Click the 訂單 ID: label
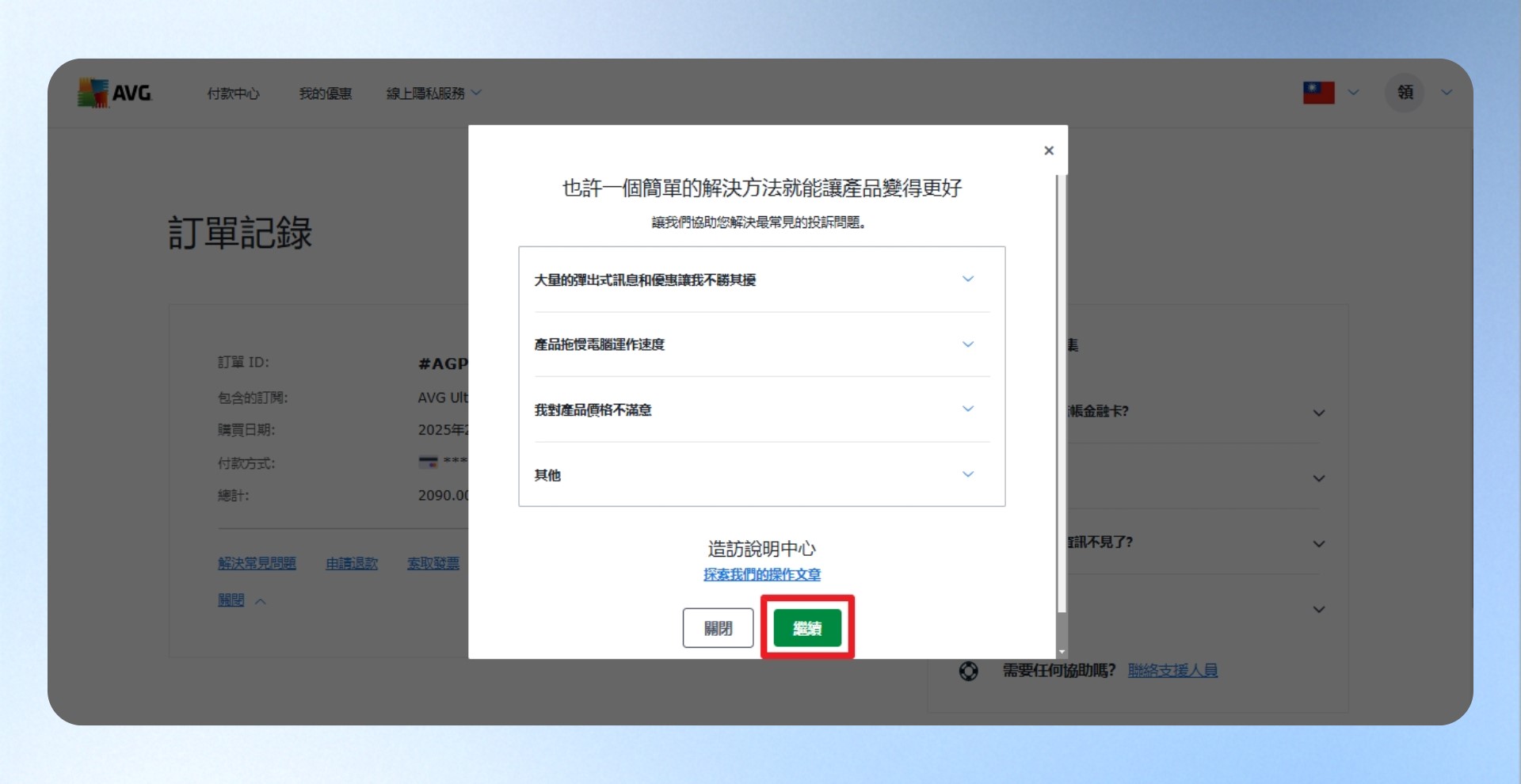The width and height of the screenshot is (1521, 784). (244, 362)
